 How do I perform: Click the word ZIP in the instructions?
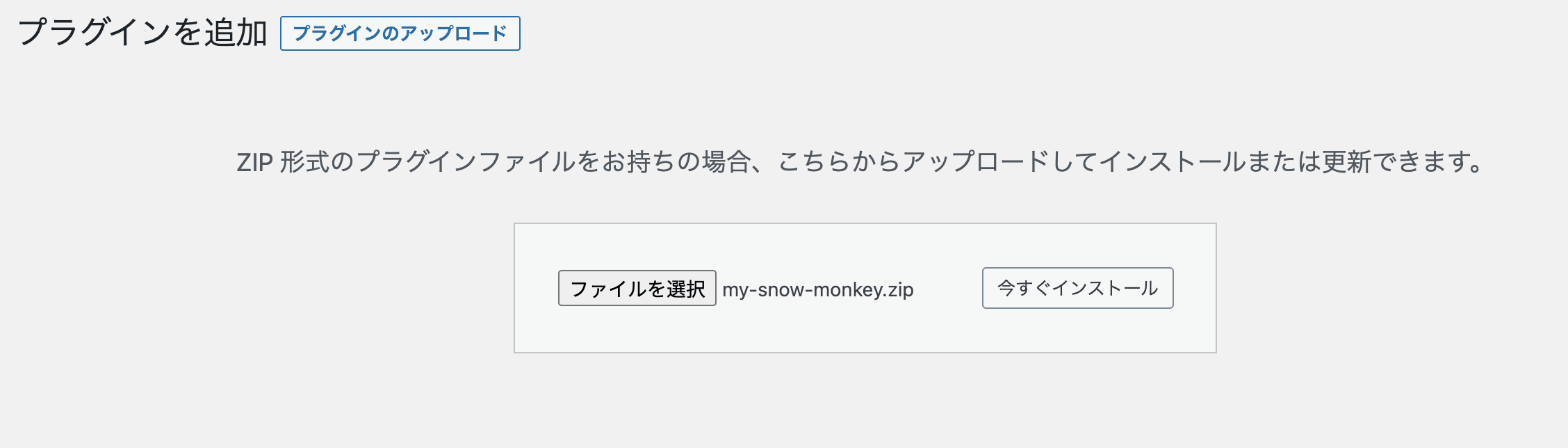(x=254, y=163)
